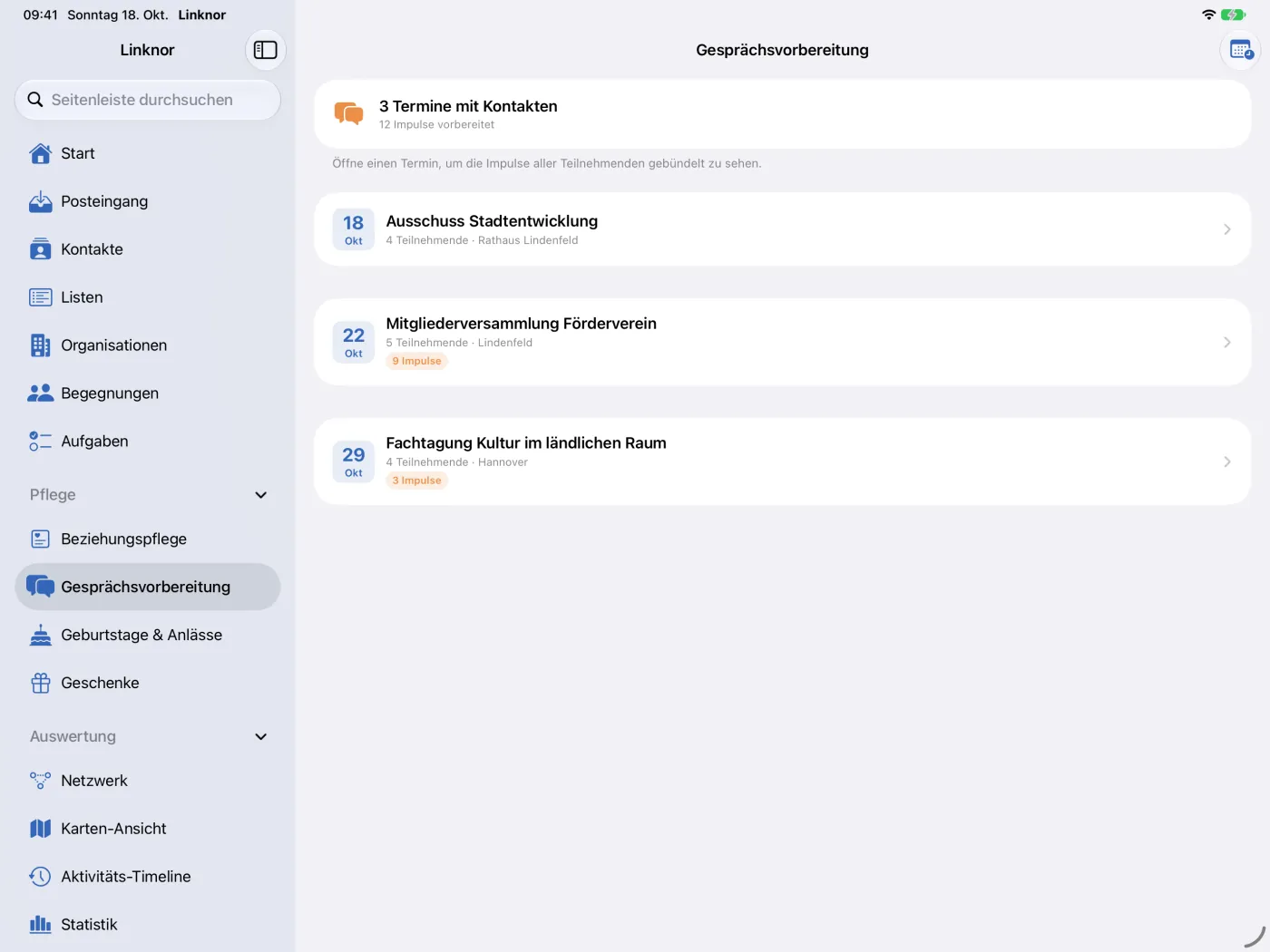The width and height of the screenshot is (1270, 952).
Task: Open the calendar settings icon at top right
Action: 1241,50
